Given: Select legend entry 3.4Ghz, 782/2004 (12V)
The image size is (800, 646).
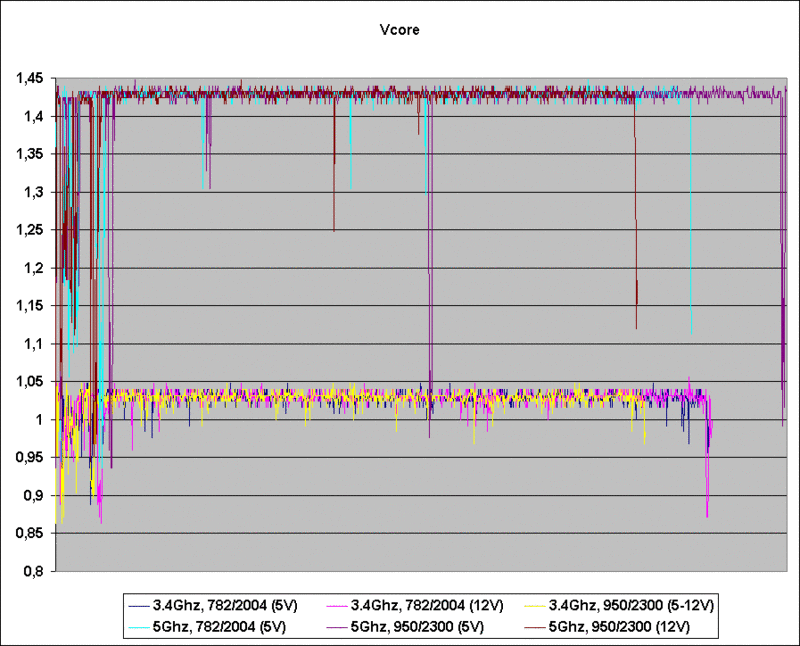Looking at the screenshot, I should (x=414, y=606).
